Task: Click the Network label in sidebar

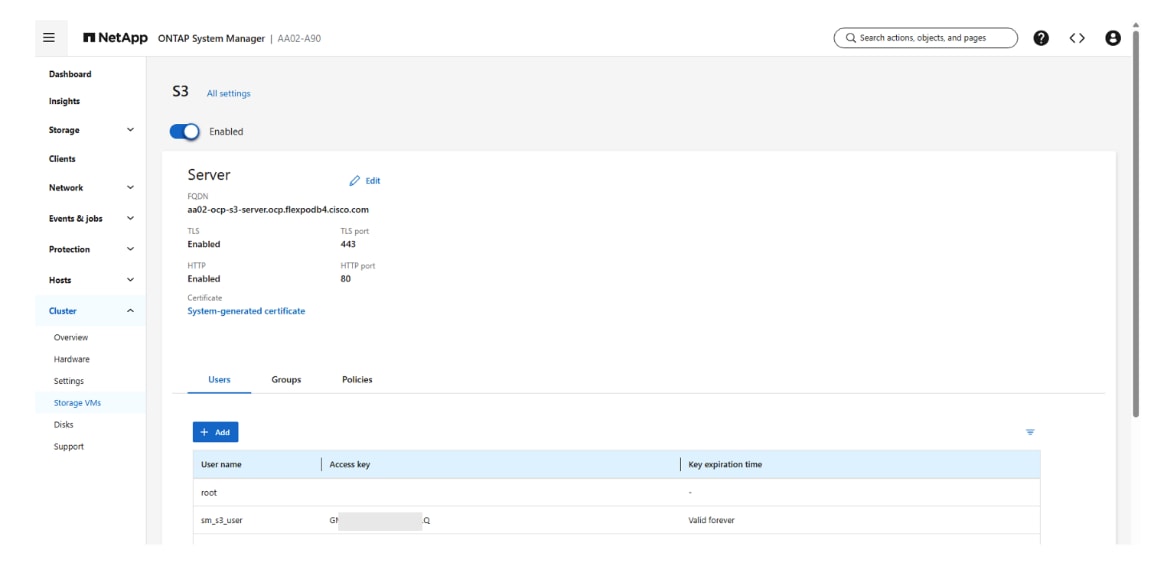Action: pyautogui.click(x=66, y=188)
